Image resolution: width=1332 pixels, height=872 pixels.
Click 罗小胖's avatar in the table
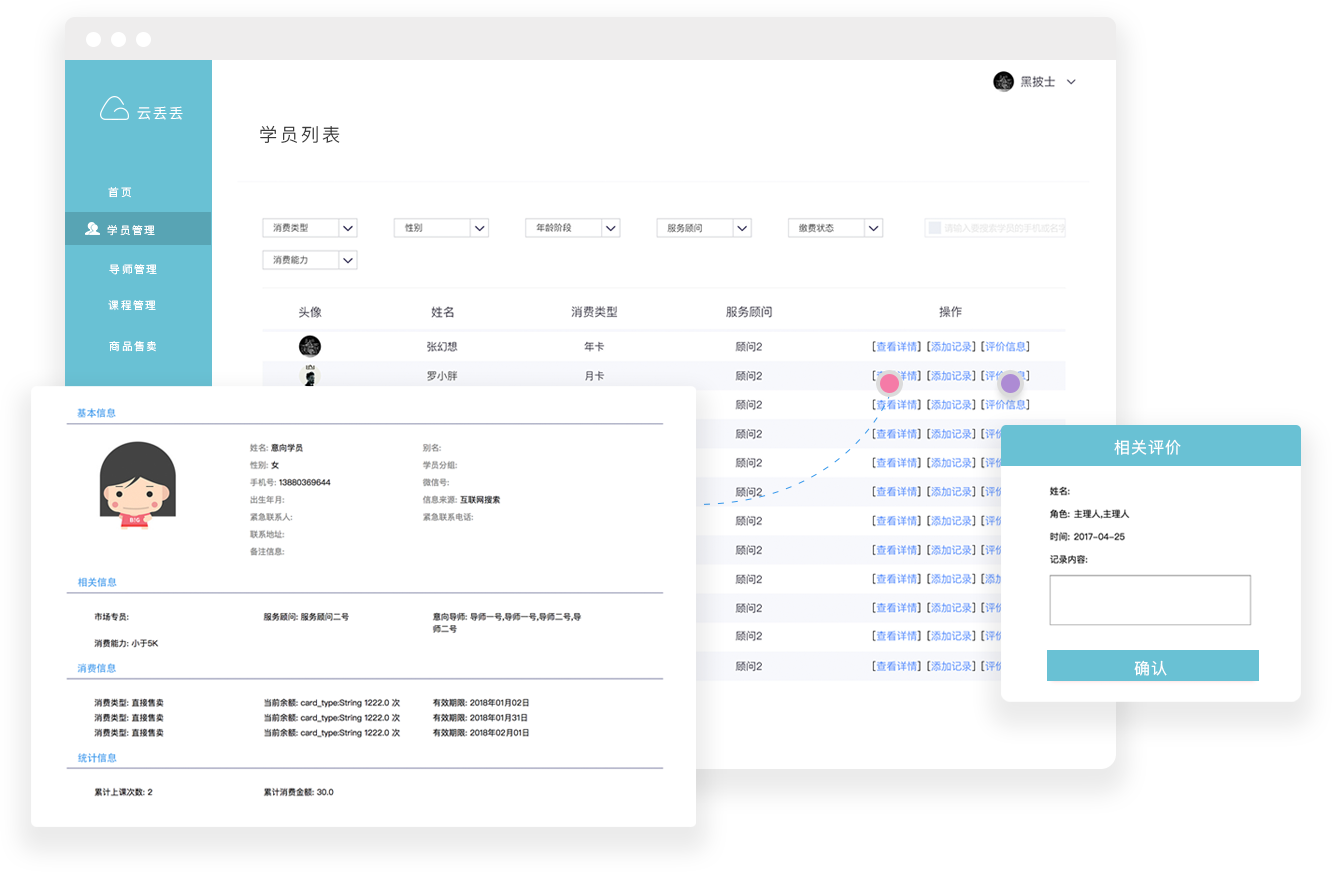310,375
